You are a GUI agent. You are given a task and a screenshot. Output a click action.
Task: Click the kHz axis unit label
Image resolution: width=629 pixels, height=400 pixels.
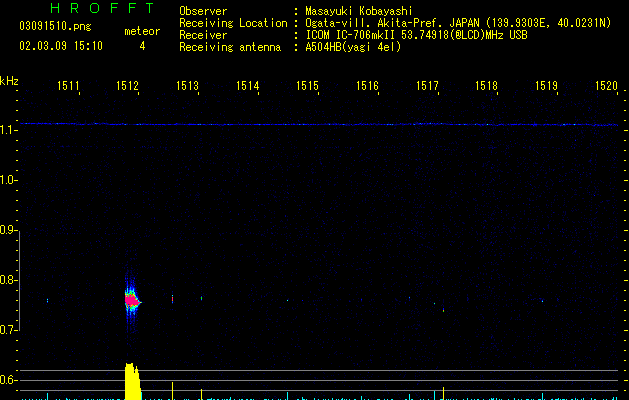[x=9, y=81]
